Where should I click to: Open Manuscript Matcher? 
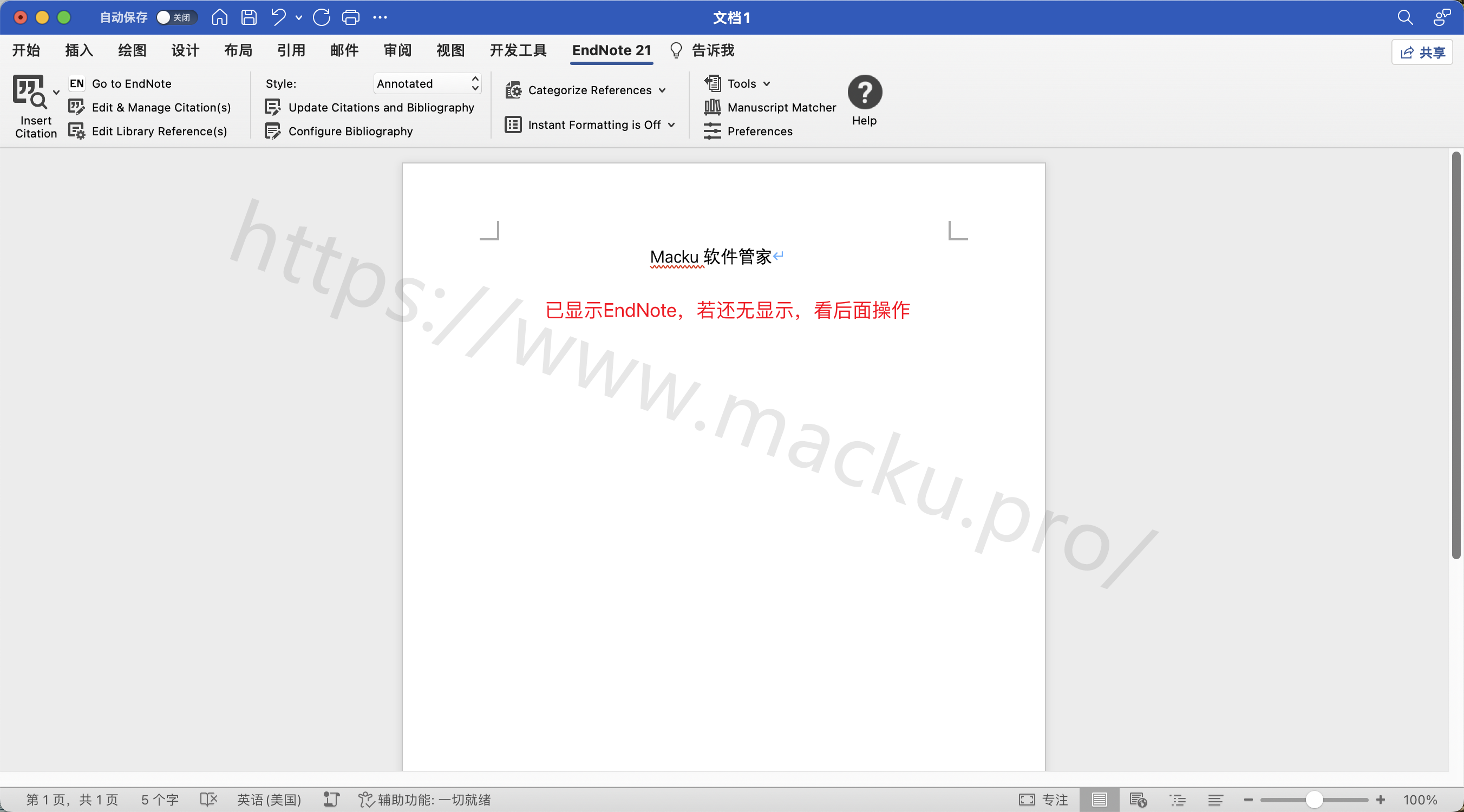(x=770, y=107)
